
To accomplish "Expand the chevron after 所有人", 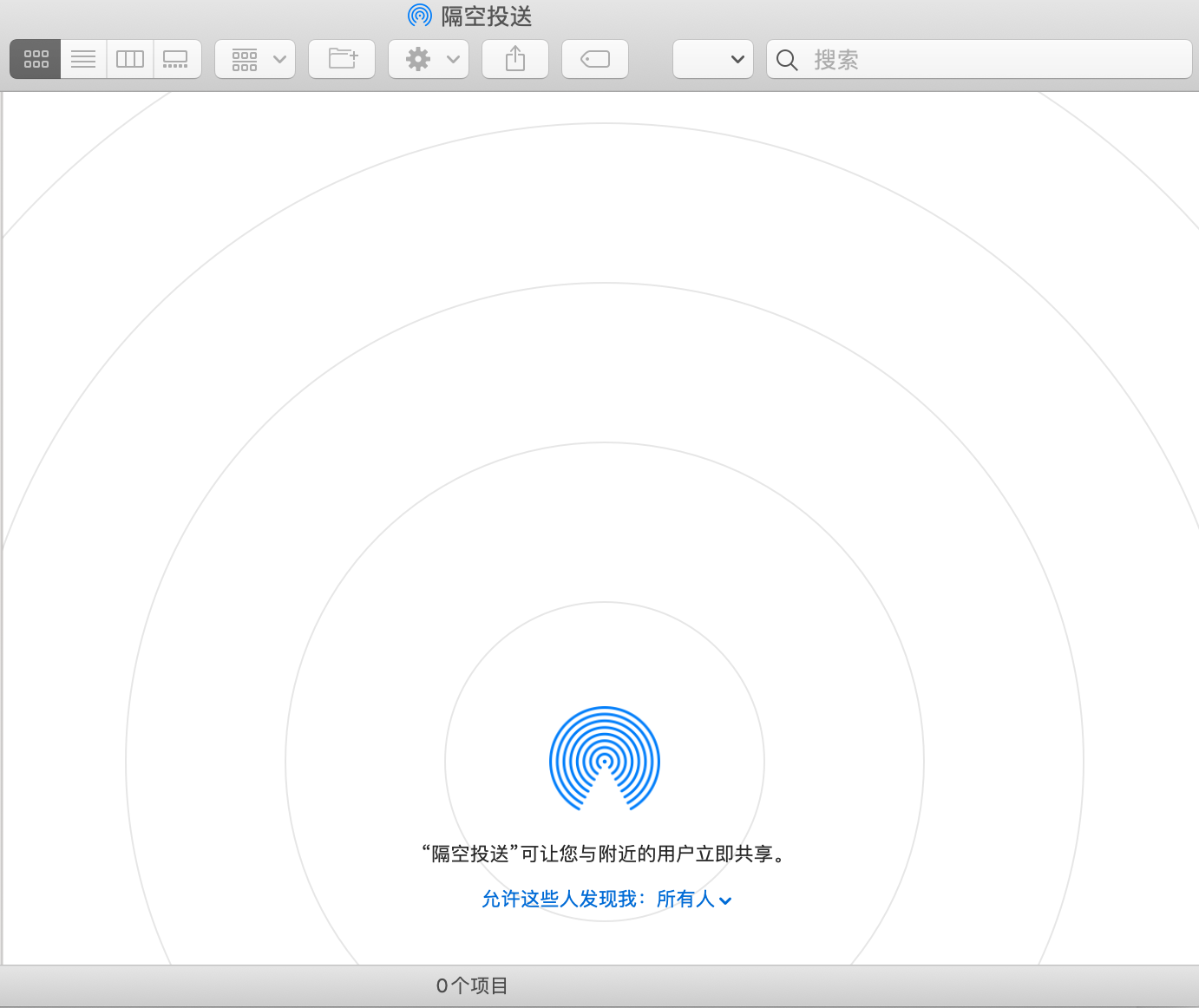I will pos(725,900).
